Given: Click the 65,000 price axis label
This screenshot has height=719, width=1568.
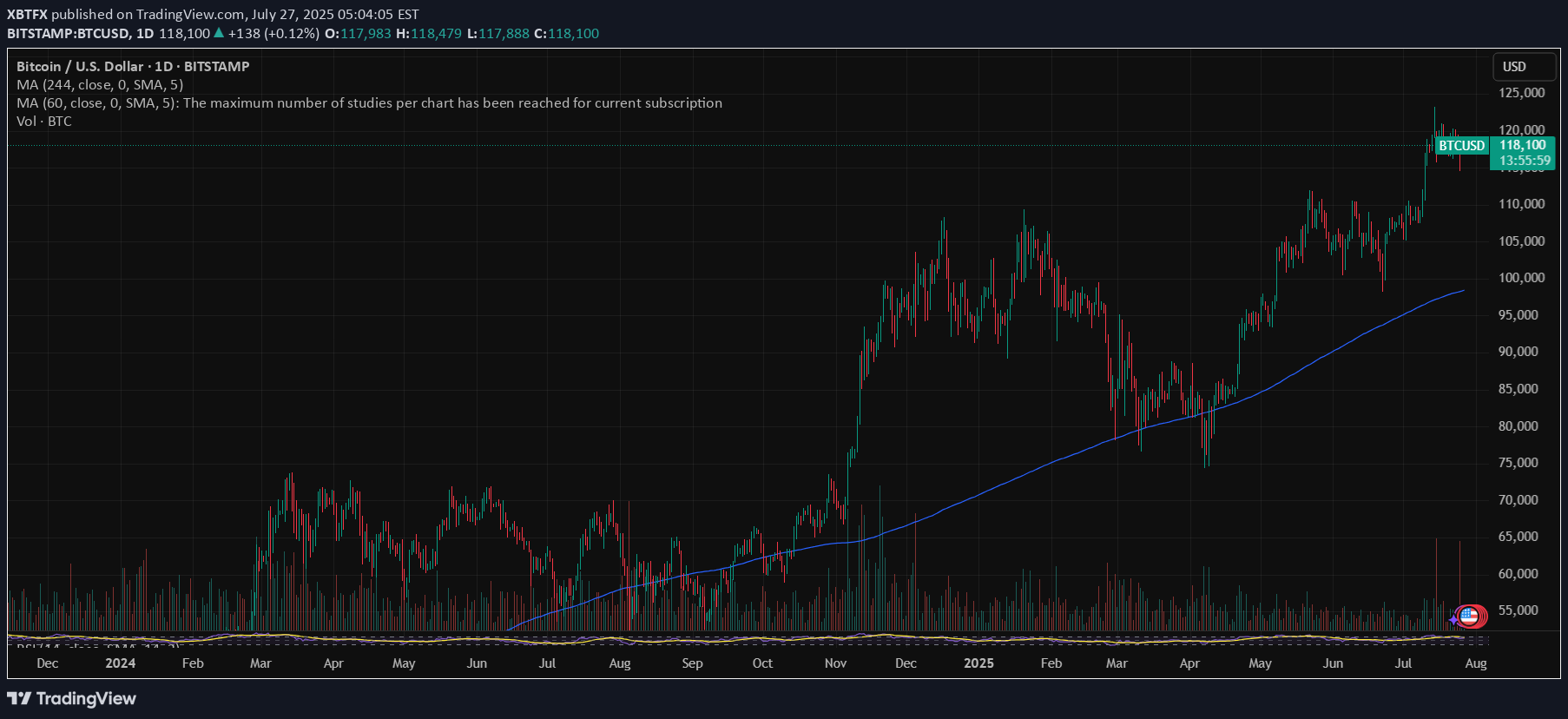Looking at the screenshot, I should pyautogui.click(x=1519, y=537).
